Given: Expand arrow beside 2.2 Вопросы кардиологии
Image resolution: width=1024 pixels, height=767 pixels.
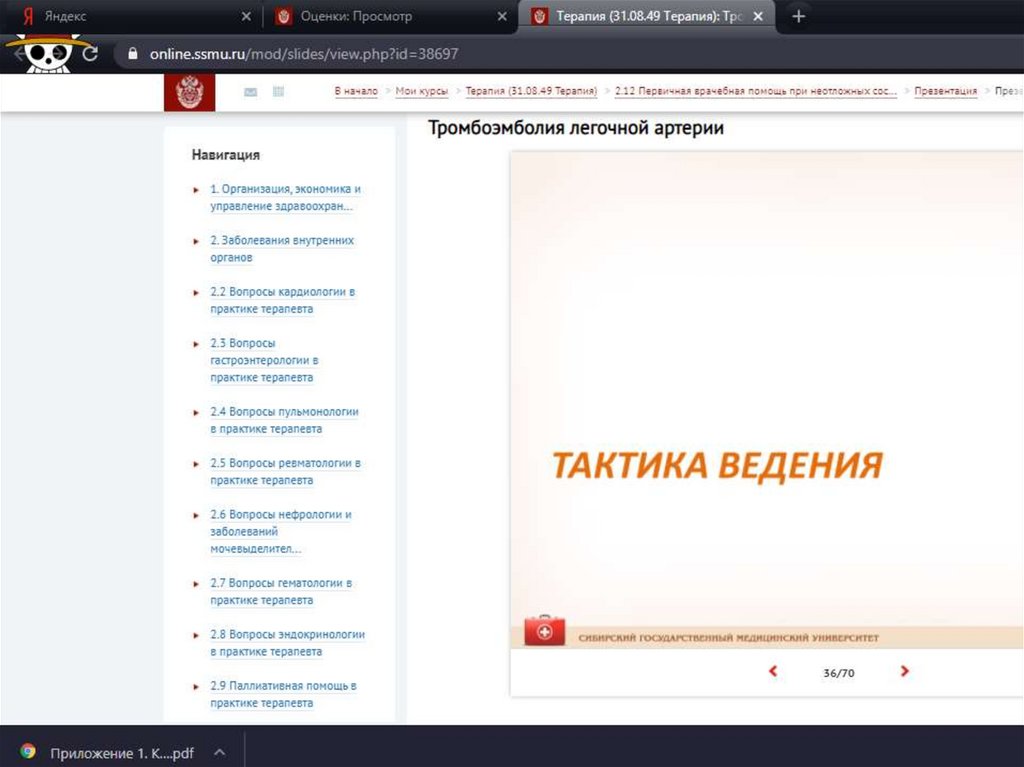Looking at the screenshot, I should pos(196,293).
